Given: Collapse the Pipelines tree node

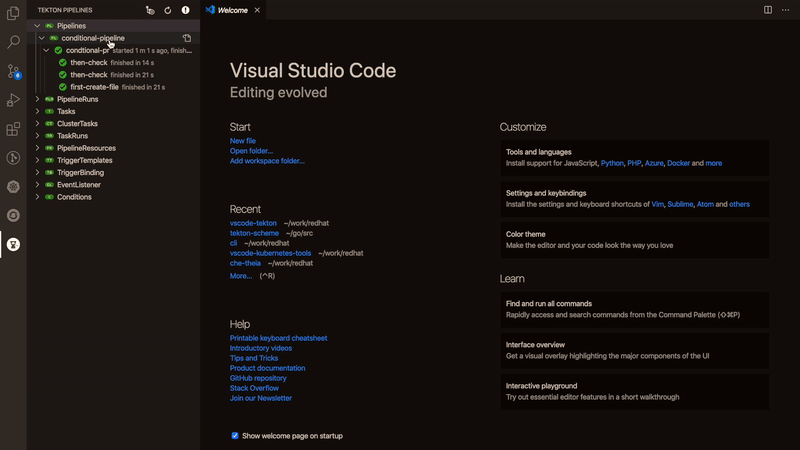Looking at the screenshot, I should [37, 26].
